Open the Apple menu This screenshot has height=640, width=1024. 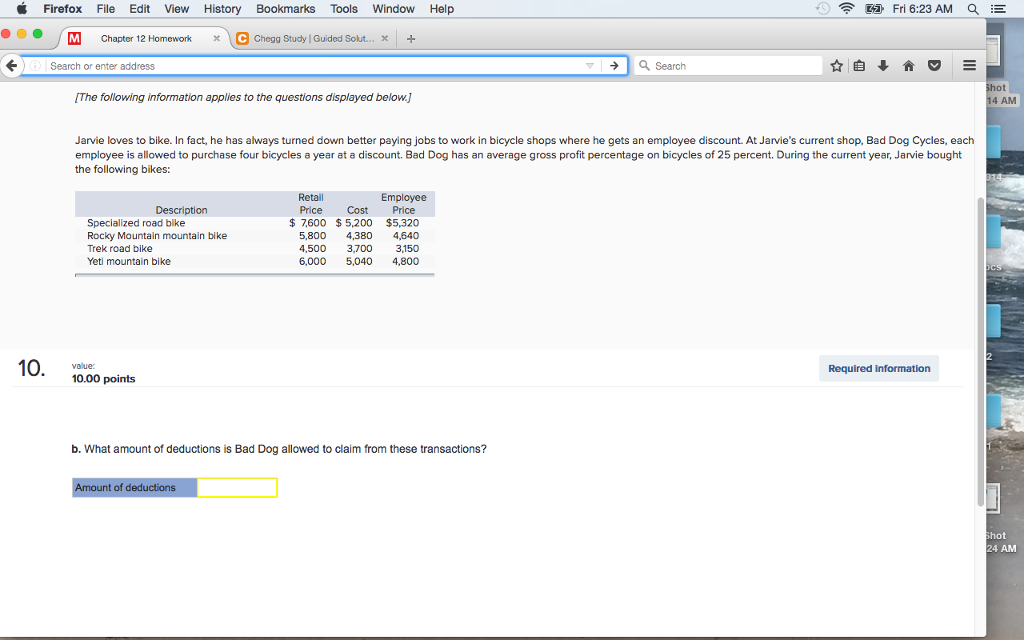pyautogui.click(x=22, y=8)
